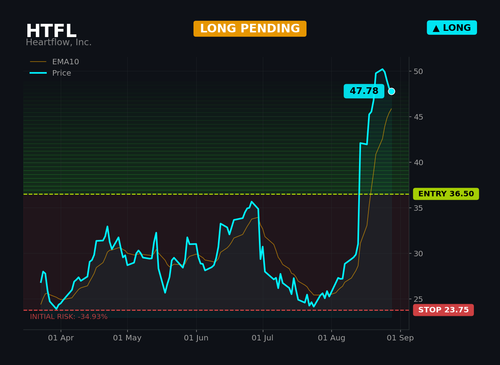The width and height of the screenshot is (500, 365).
Task: Click the 25 price axis tick
Action: pos(418,299)
